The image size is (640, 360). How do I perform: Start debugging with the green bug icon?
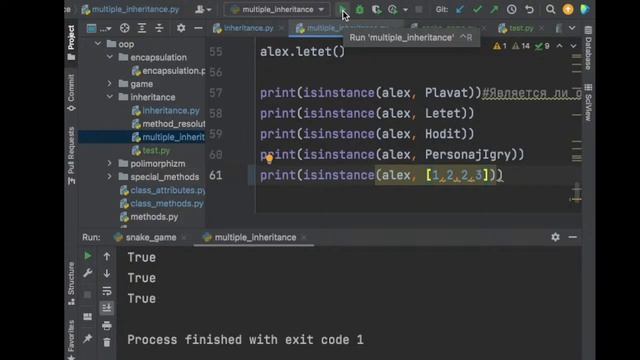tap(359, 9)
